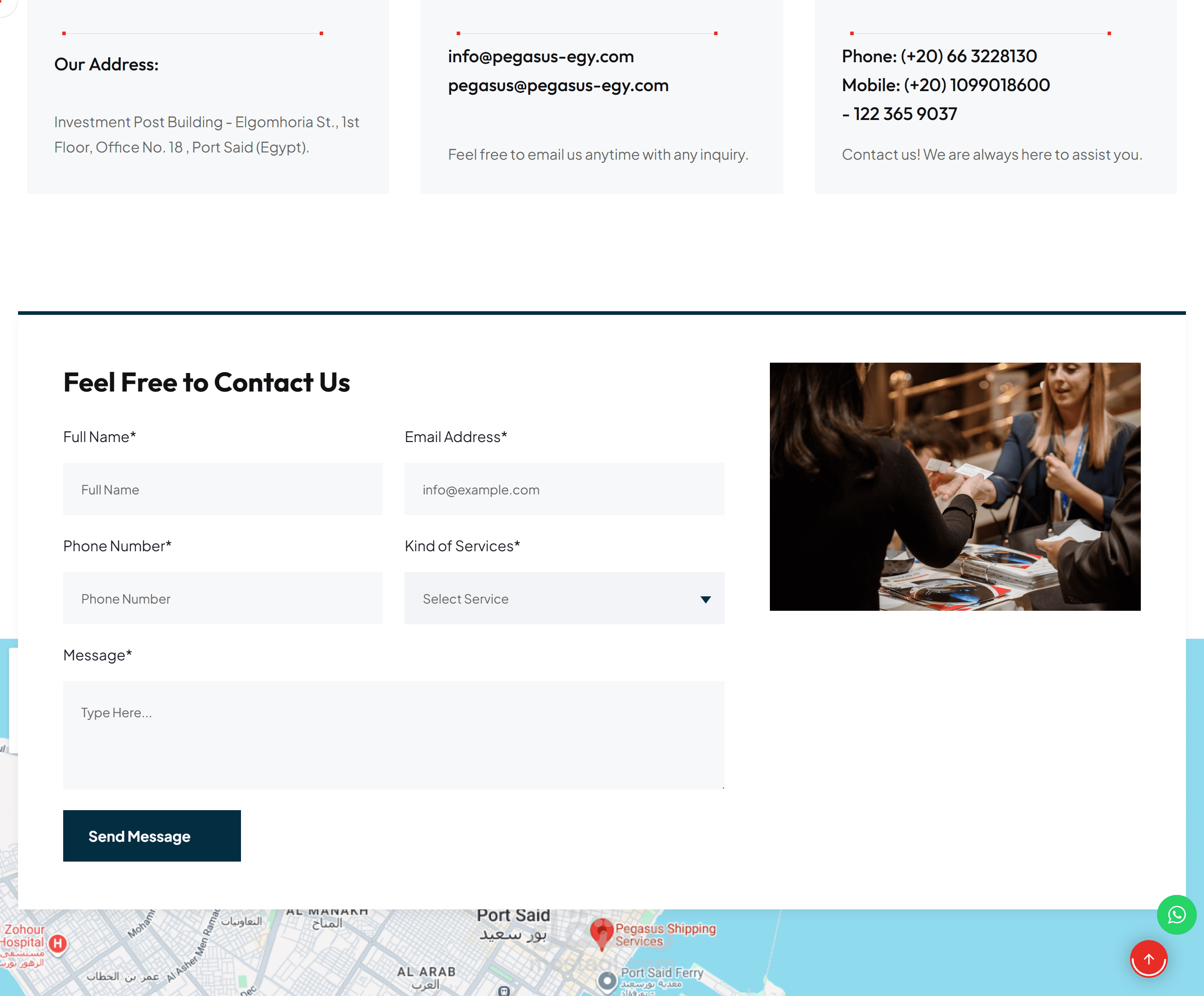Click the Message text area
Viewport: 1204px width, 996px height.
(394, 734)
